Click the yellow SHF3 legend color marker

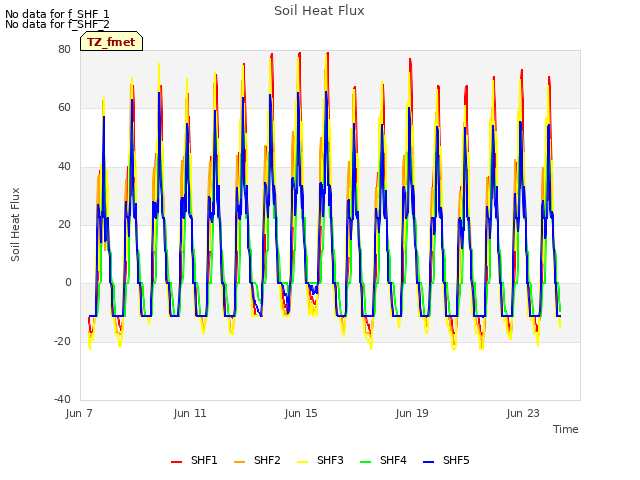pos(302,462)
